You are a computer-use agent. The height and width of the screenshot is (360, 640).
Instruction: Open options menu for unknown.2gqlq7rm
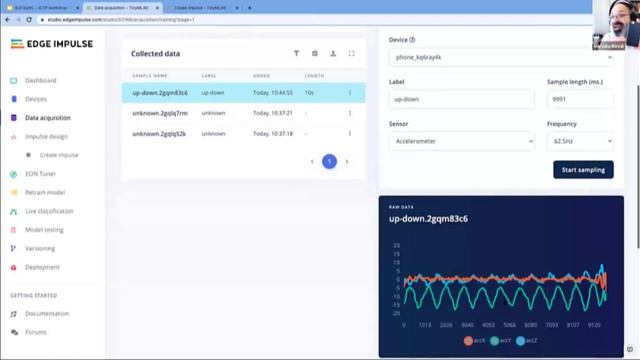pyautogui.click(x=350, y=113)
